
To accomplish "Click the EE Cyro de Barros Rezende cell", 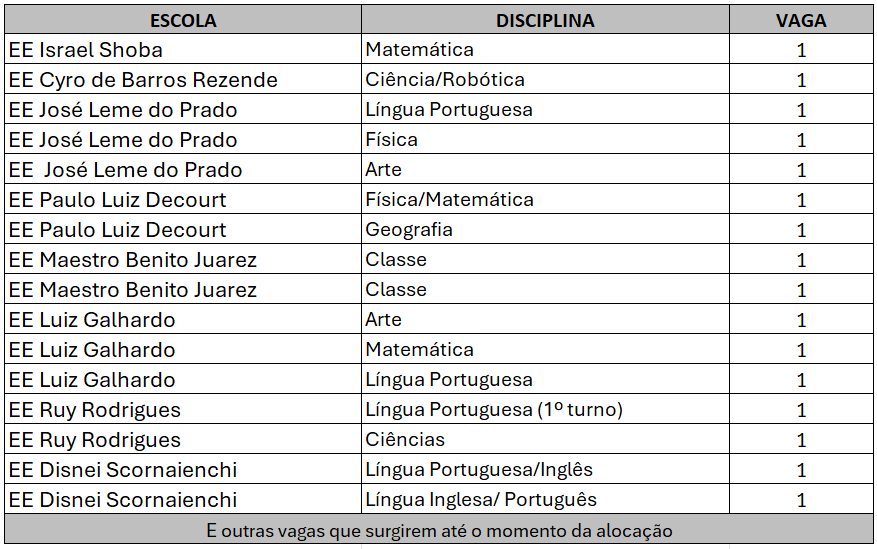I will click(143, 80).
